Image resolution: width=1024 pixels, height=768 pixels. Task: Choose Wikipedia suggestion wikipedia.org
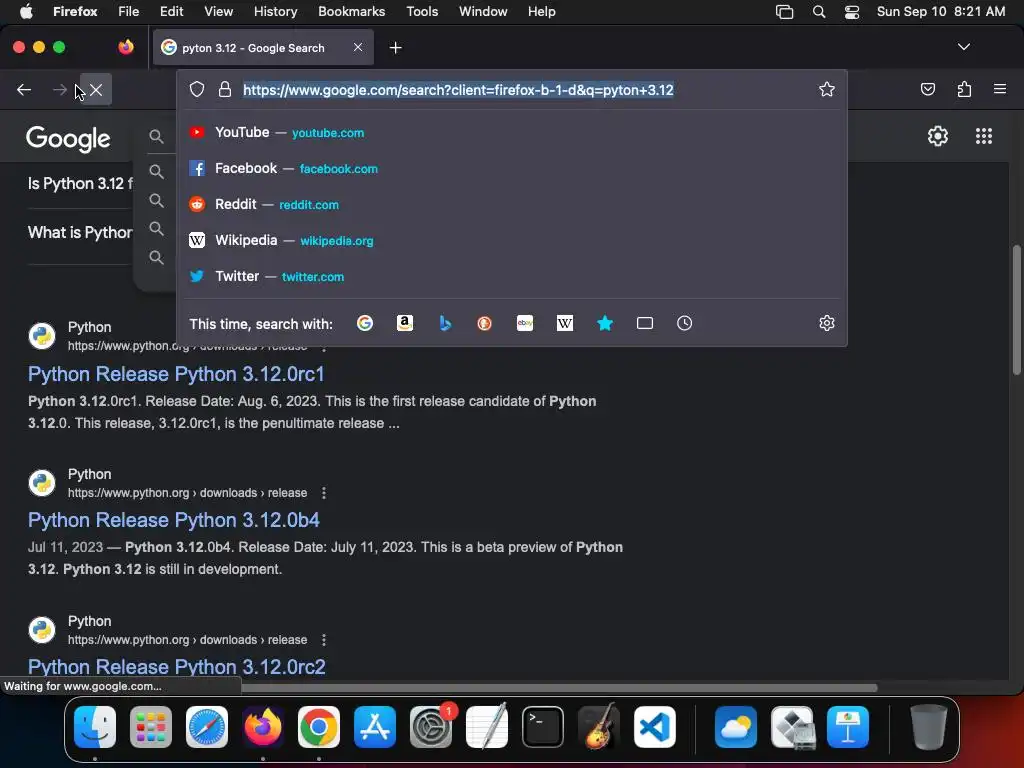[513, 240]
